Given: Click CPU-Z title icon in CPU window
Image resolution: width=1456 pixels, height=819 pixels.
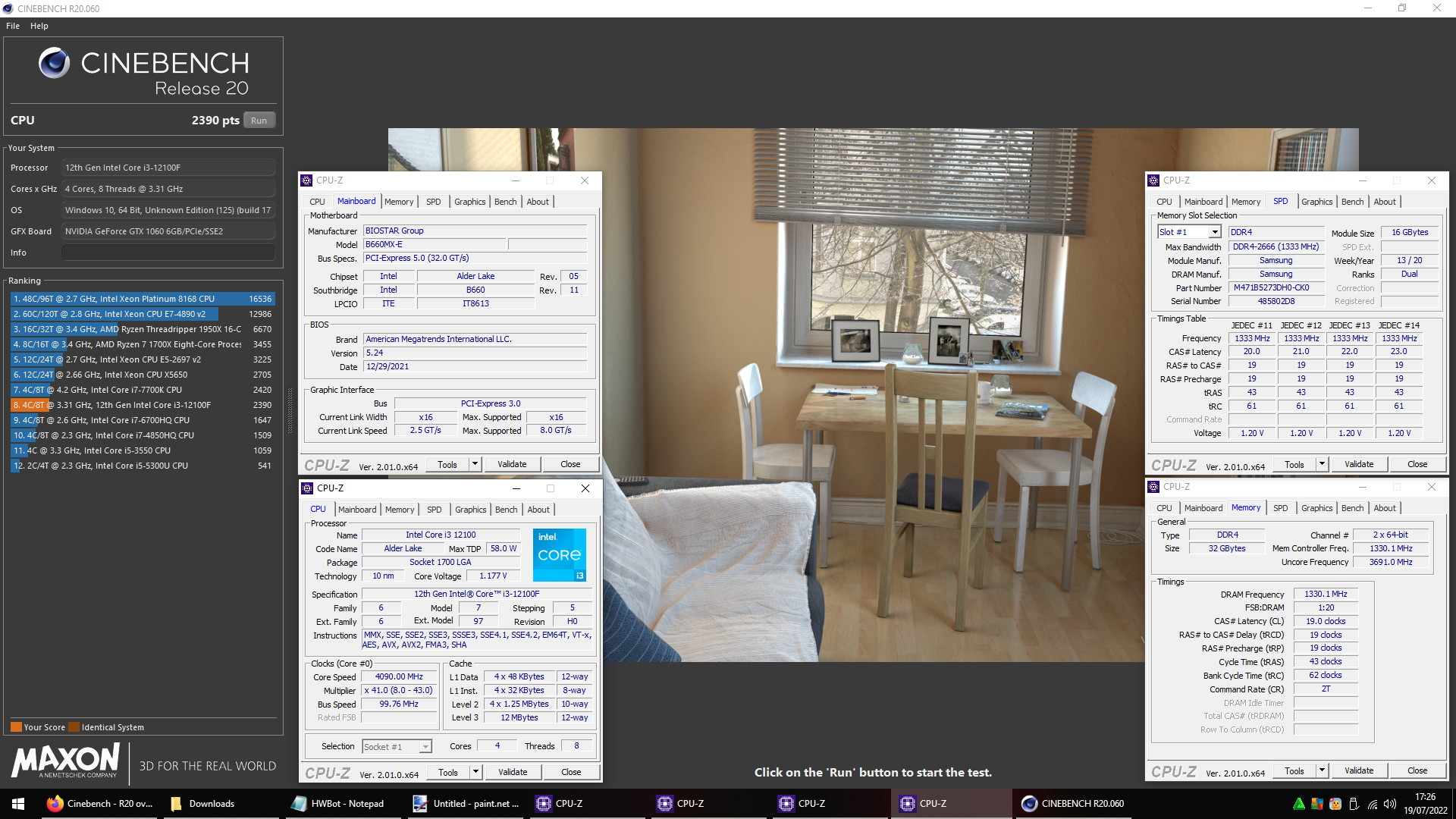Looking at the screenshot, I should (x=307, y=488).
